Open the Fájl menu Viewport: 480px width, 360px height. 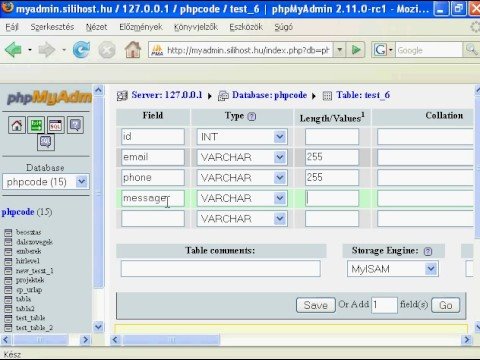12,27
